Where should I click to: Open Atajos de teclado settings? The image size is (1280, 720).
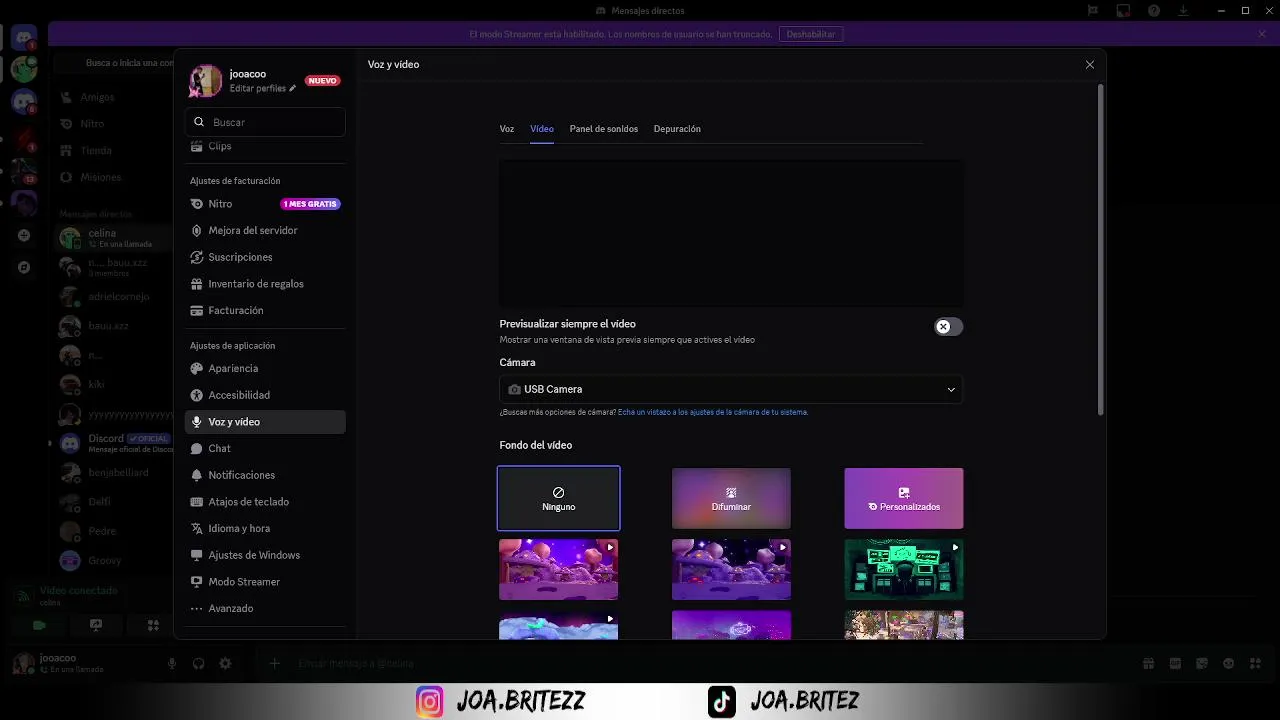(x=265, y=502)
